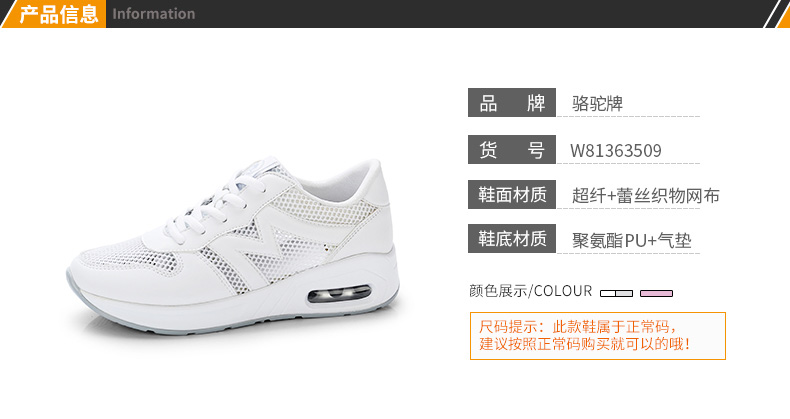
Task: Click the 品牌 label box
Action: pos(512,103)
